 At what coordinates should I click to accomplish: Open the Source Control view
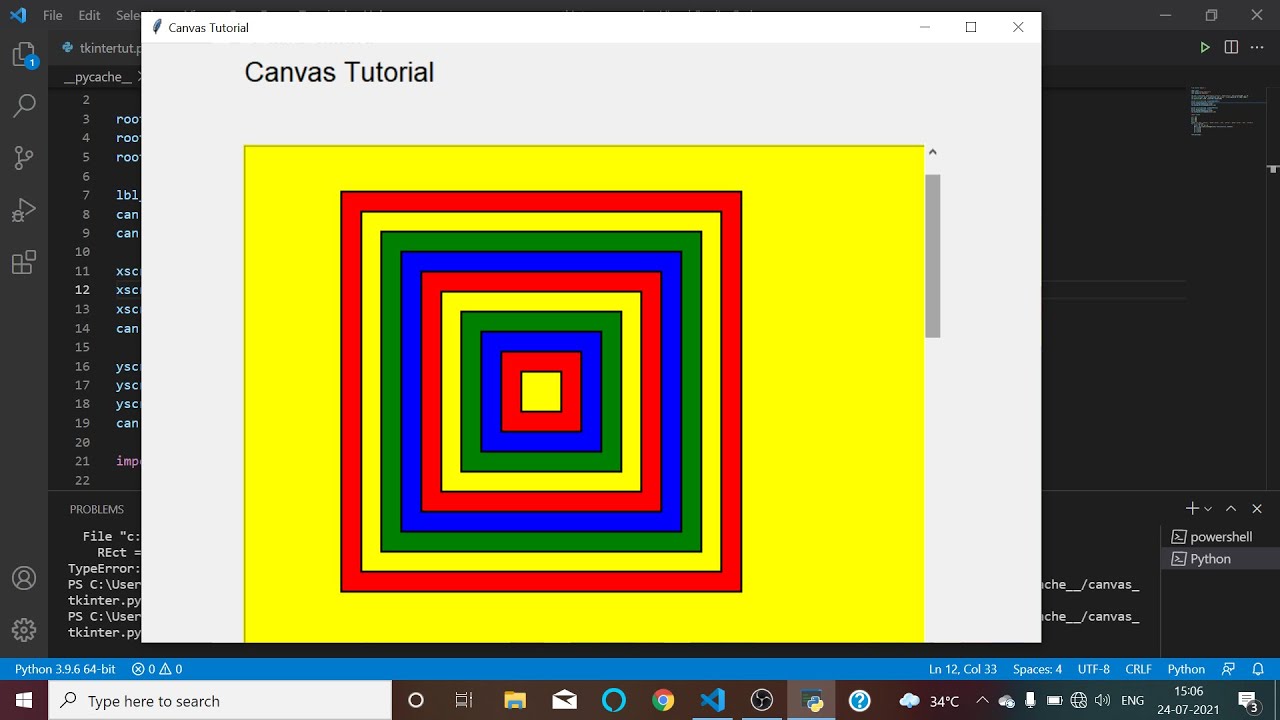(x=24, y=157)
